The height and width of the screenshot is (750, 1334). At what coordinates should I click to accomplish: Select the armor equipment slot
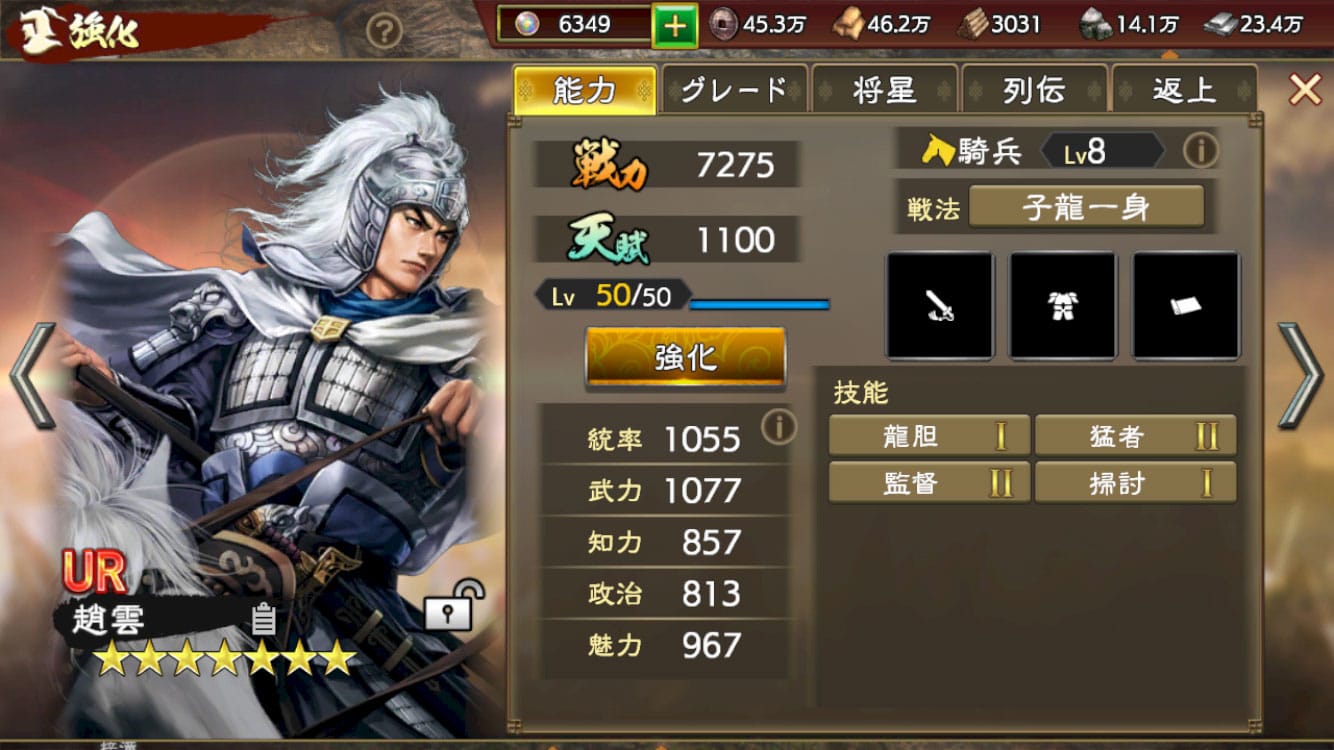1063,305
